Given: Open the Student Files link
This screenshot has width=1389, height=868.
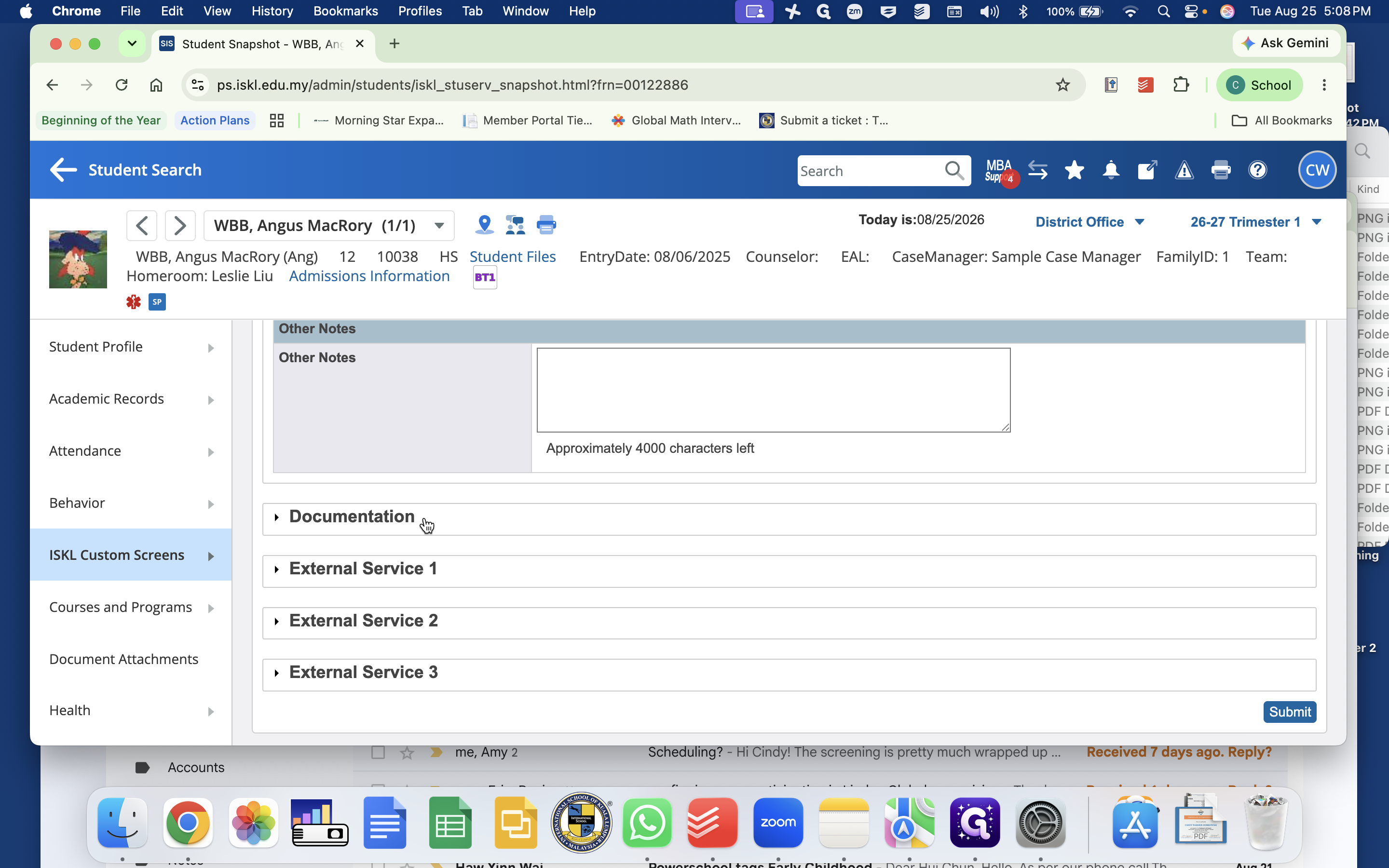Looking at the screenshot, I should point(513,257).
